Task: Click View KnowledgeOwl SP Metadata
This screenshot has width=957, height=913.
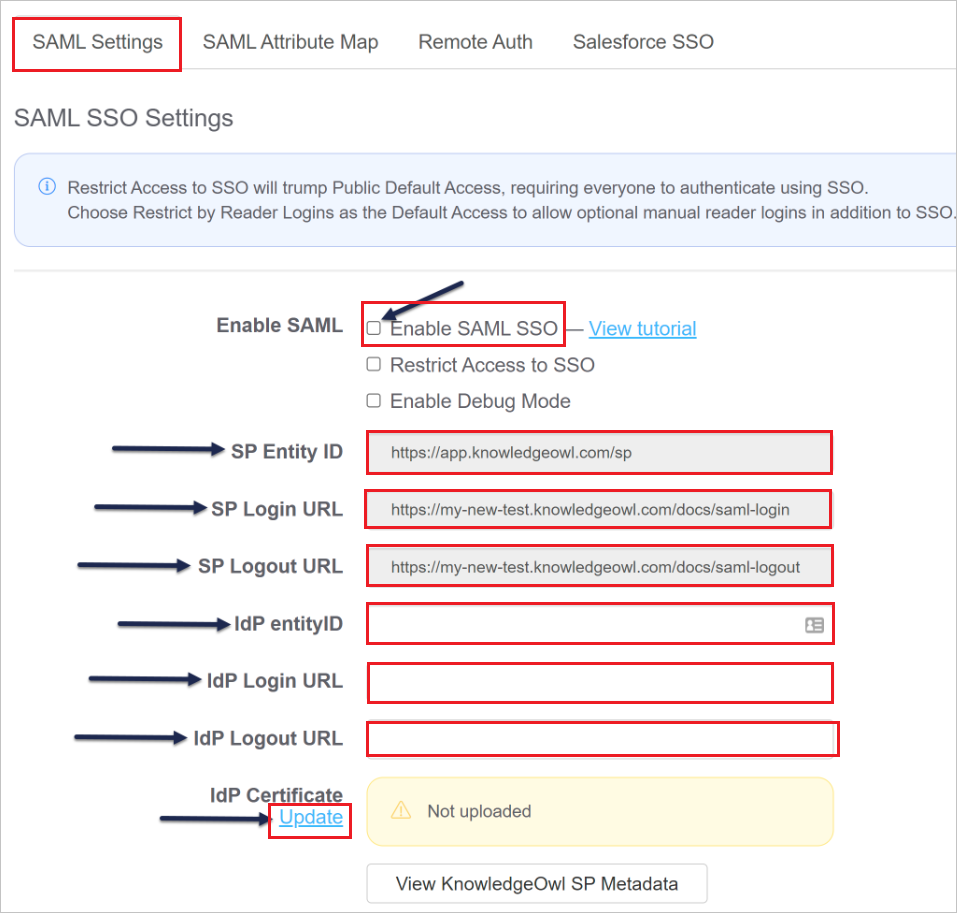Action: (536, 883)
